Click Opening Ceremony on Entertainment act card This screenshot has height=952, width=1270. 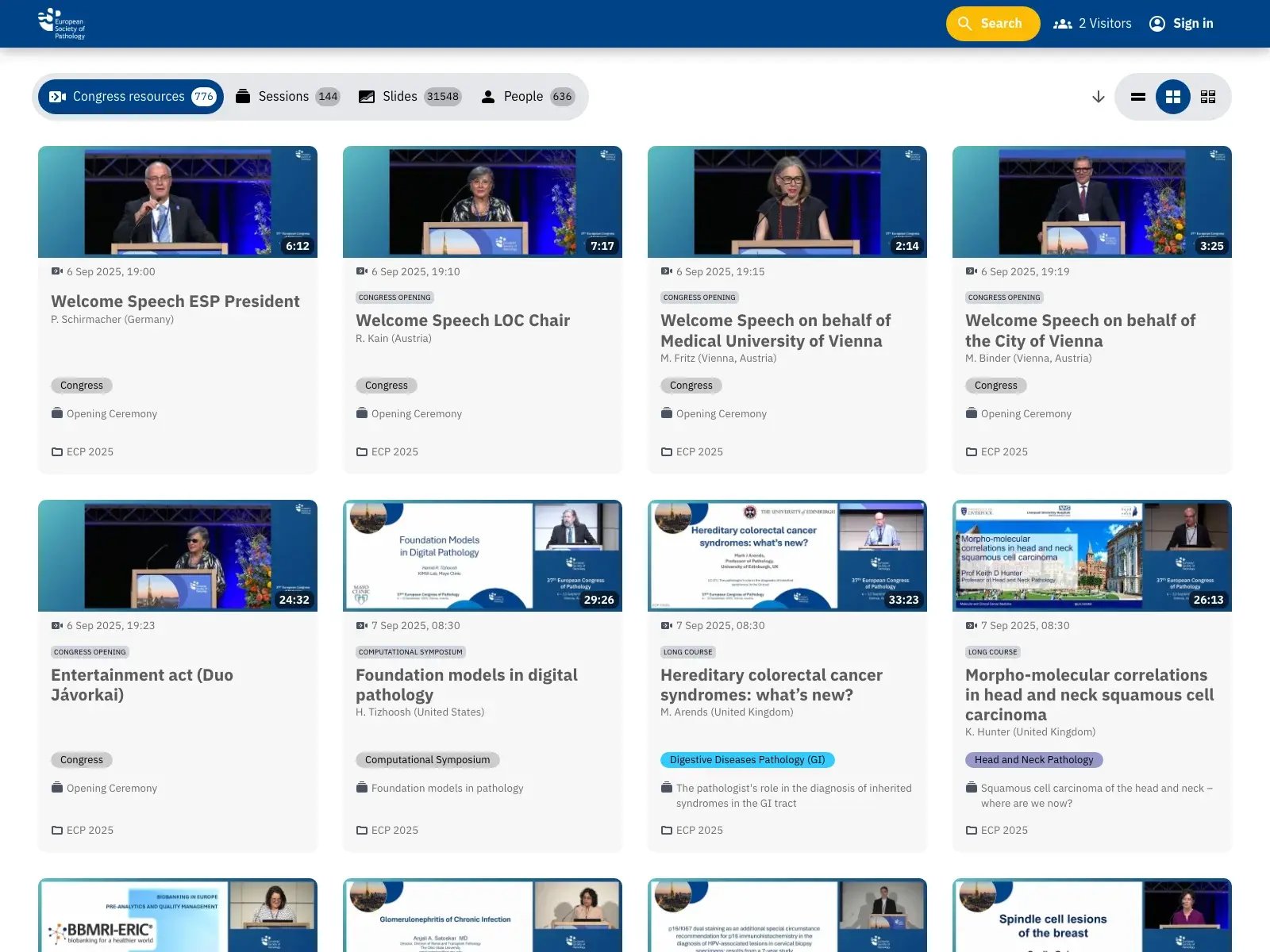click(x=112, y=789)
